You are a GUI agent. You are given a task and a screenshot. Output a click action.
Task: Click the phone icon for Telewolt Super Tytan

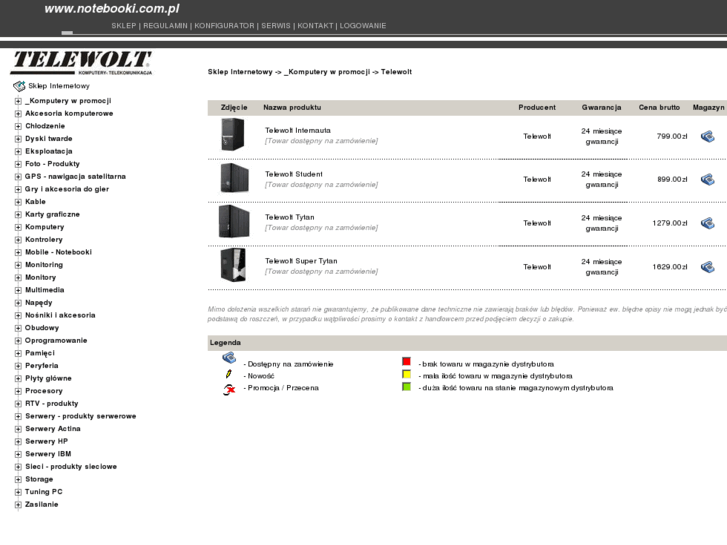coord(708,267)
